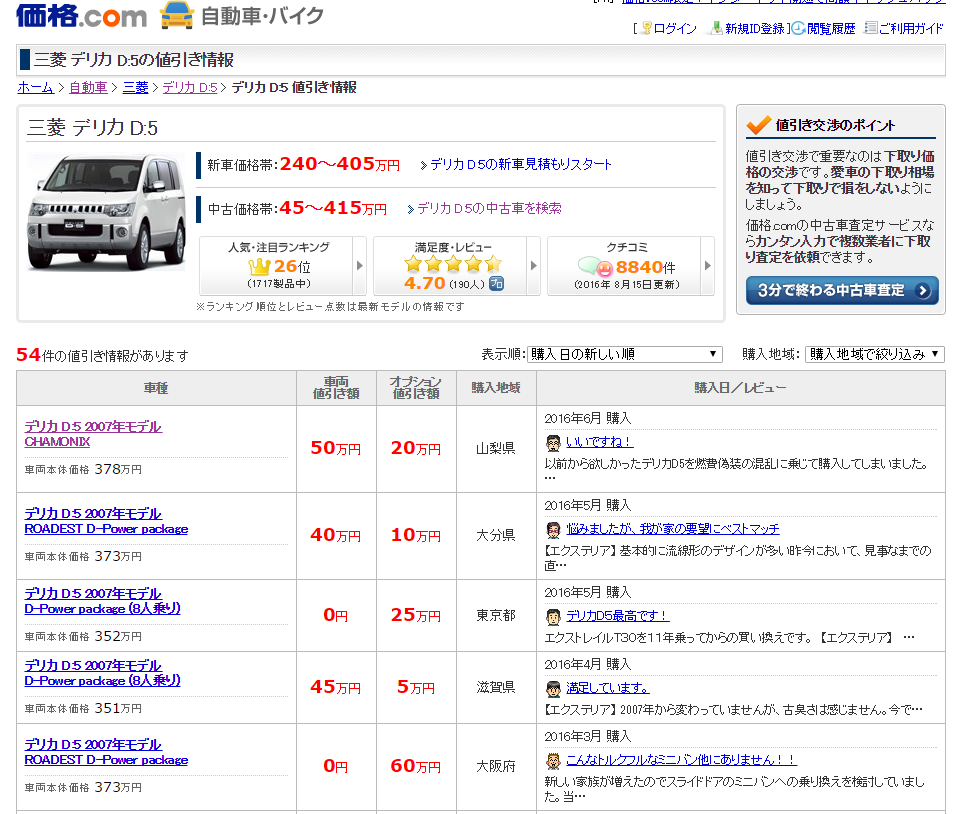Click the オプション値引き額 column header
The height and width of the screenshot is (814, 956).
(x=416, y=388)
